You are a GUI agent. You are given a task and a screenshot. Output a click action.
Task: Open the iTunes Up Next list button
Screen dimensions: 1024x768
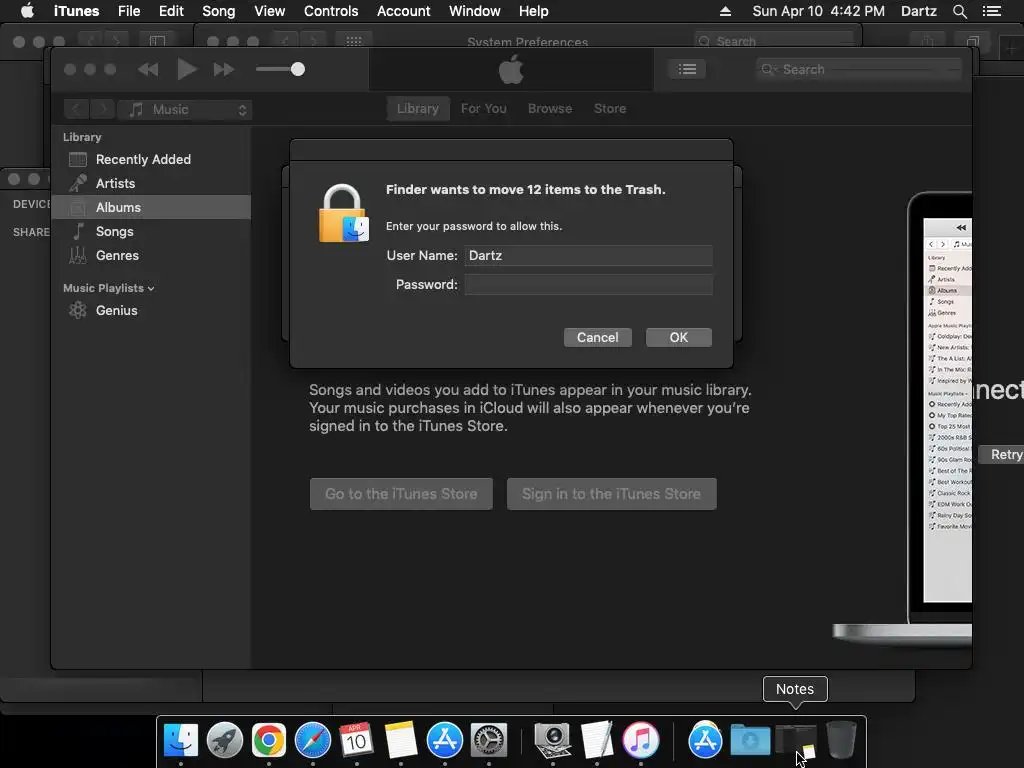tap(687, 69)
